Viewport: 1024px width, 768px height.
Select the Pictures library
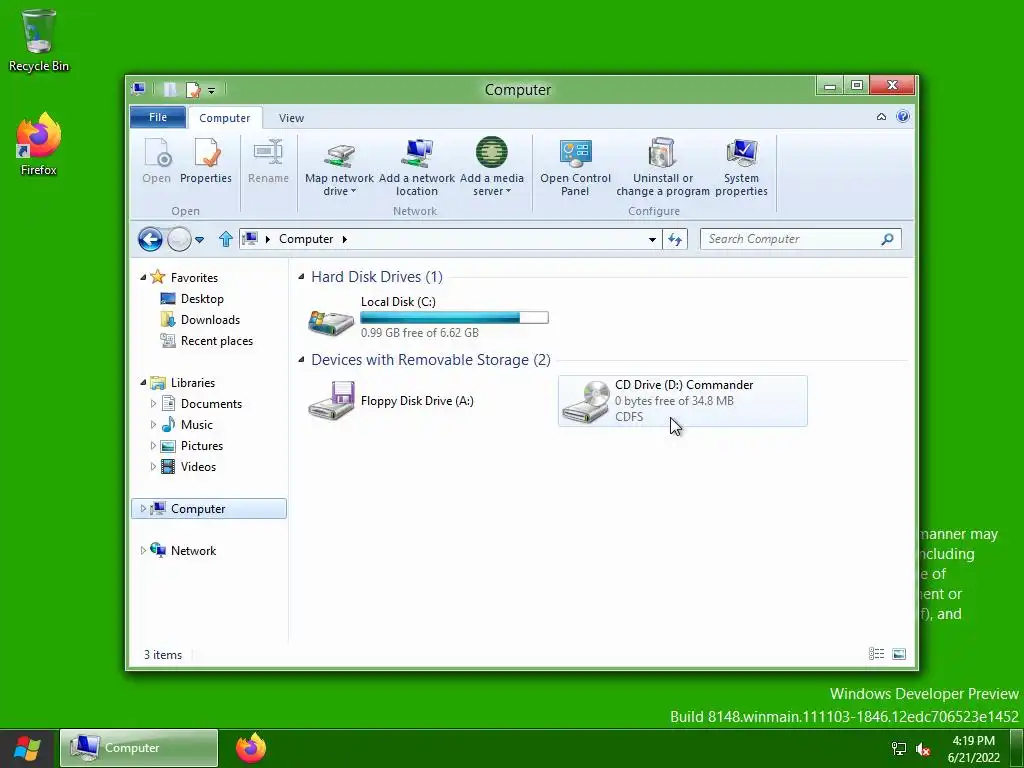202,445
